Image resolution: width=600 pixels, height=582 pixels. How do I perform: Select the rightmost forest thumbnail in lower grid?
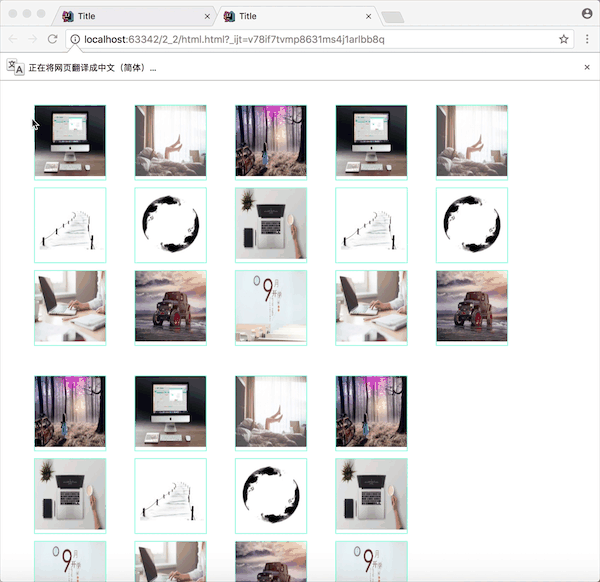[371, 411]
